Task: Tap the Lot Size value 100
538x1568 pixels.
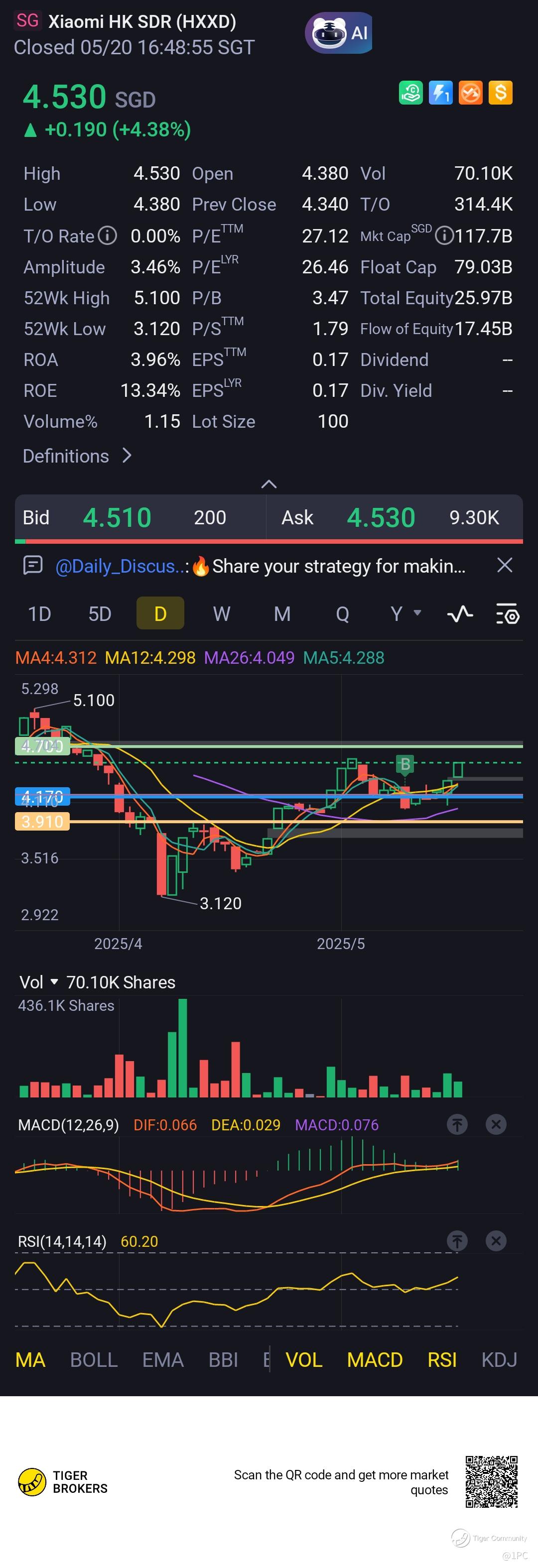Action: click(333, 421)
